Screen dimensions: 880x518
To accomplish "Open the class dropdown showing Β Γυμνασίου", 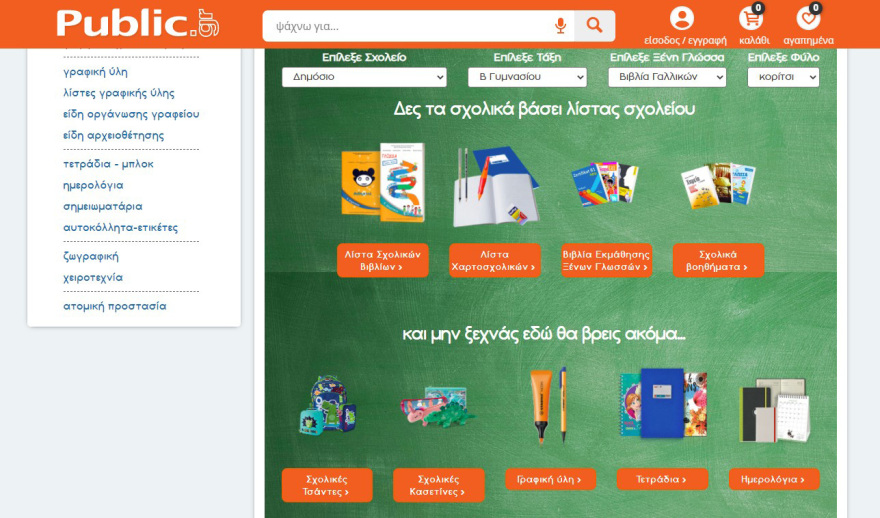I will tap(527, 77).
